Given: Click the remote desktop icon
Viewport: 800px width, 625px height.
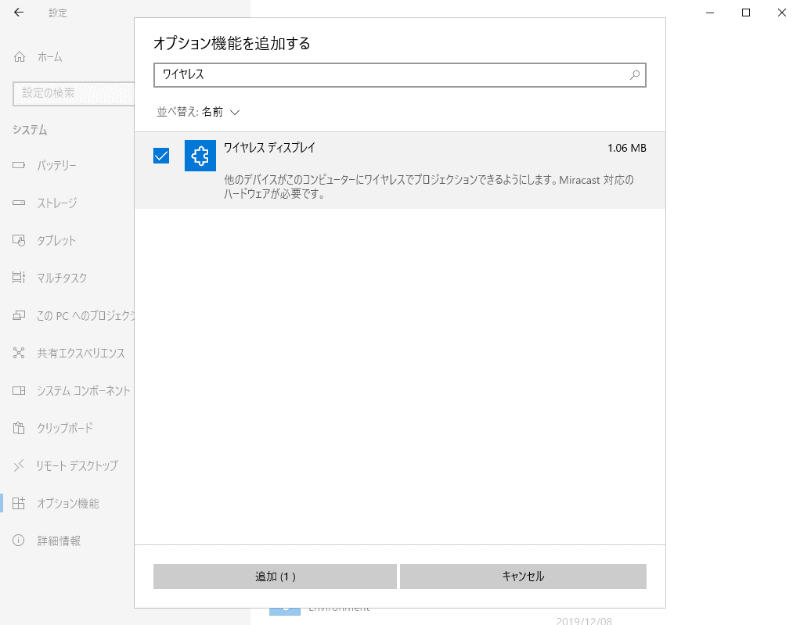Looking at the screenshot, I should tap(19, 465).
